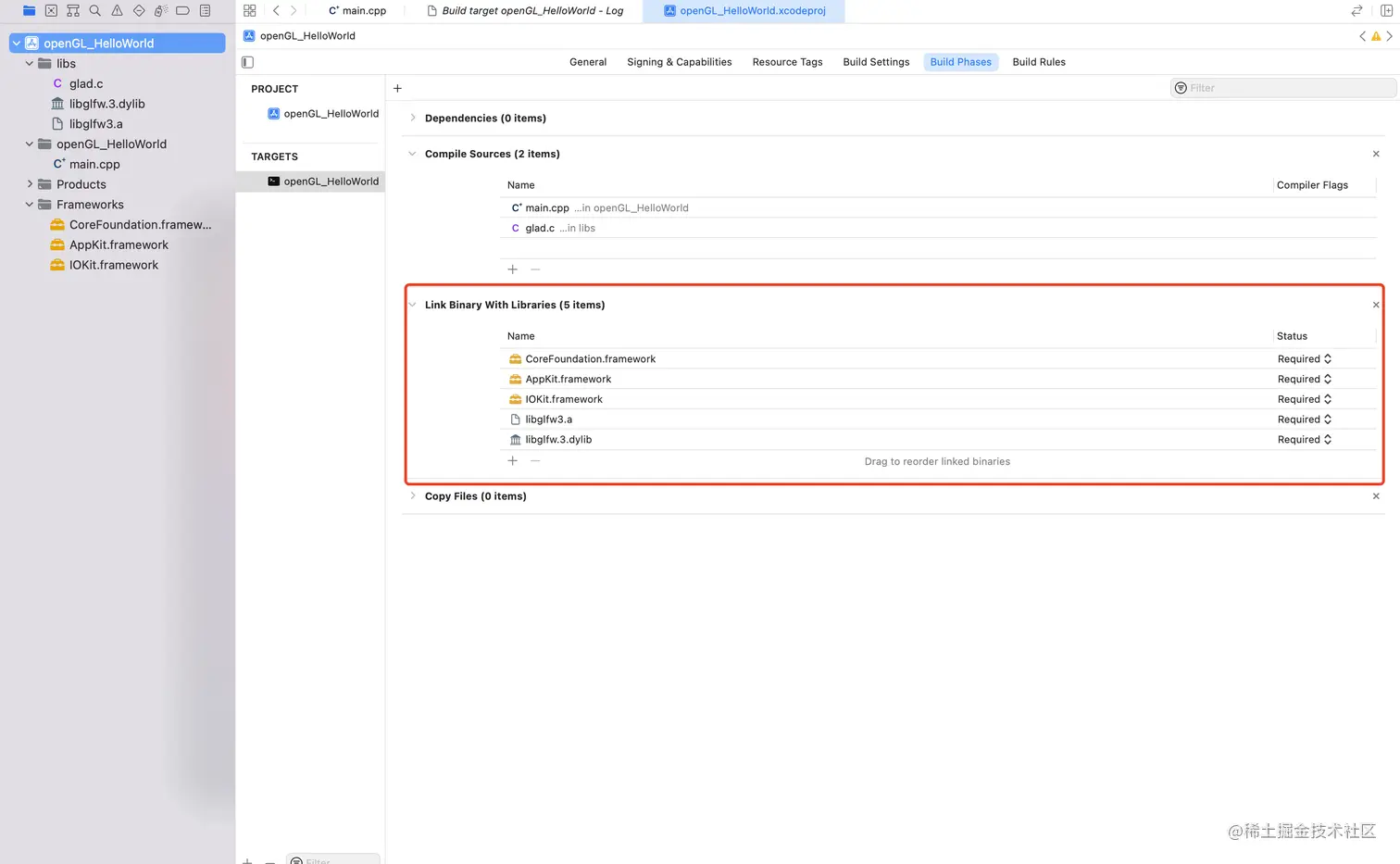
Task: Select libglfw3.a row in Link Binary list
Action: point(938,419)
